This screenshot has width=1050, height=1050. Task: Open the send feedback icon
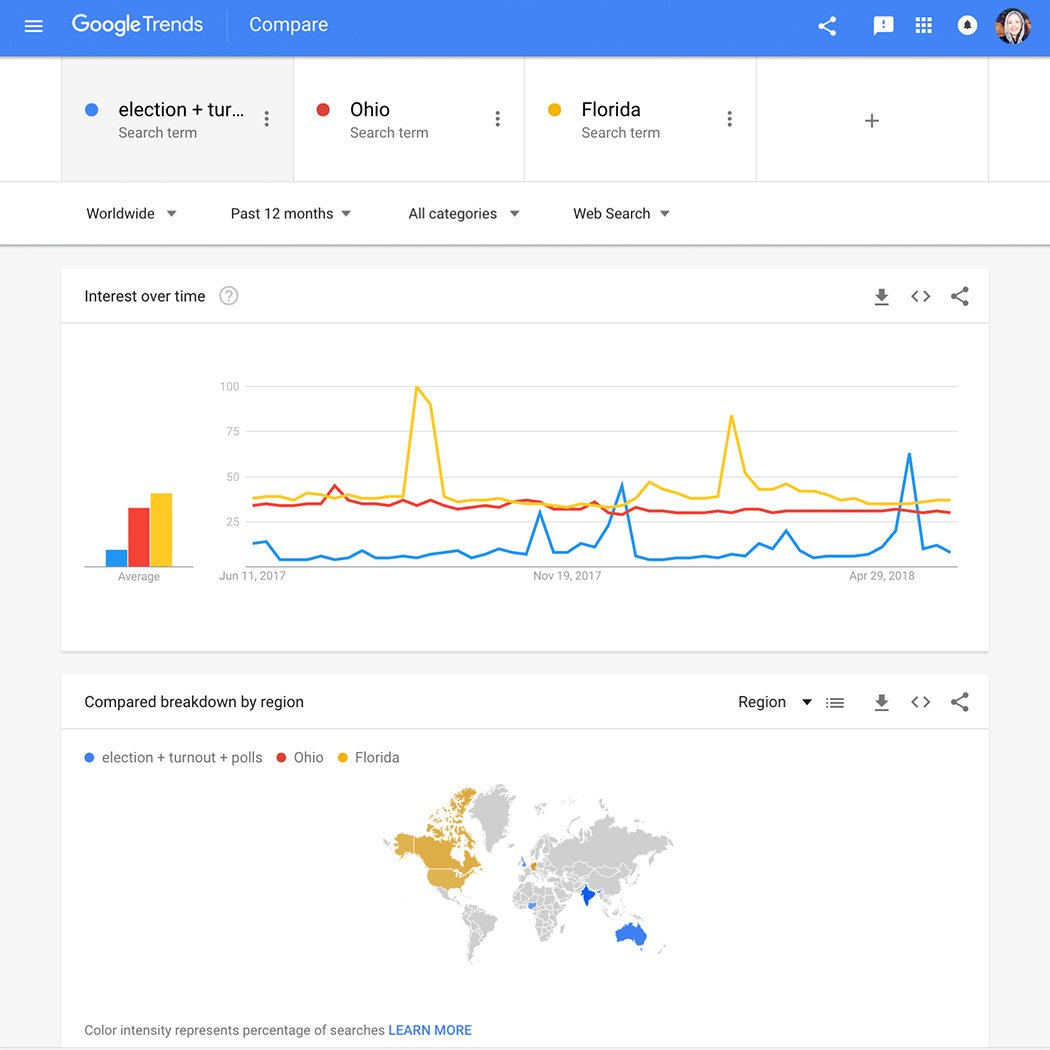click(883, 26)
